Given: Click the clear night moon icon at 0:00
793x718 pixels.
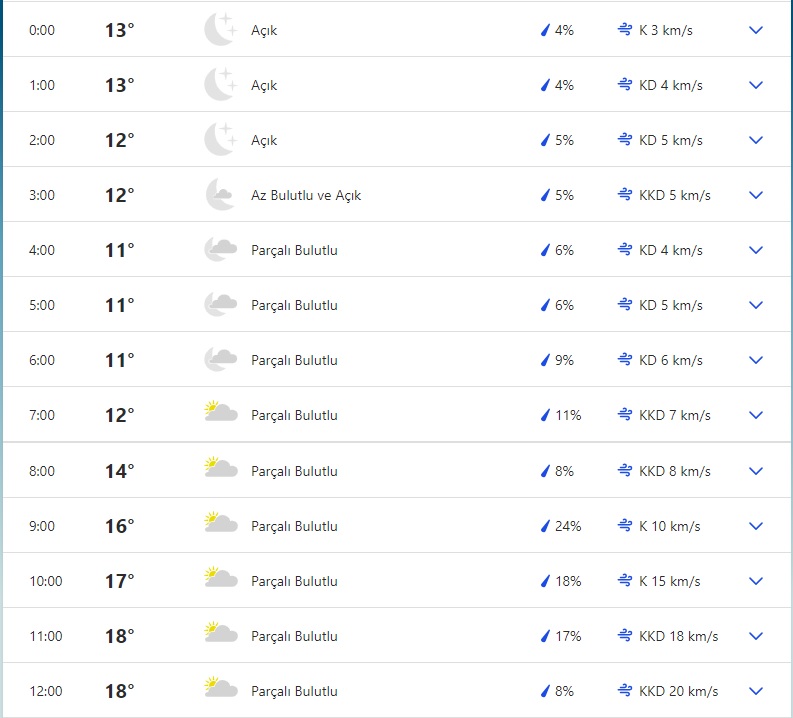Looking at the screenshot, I should pyautogui.click(x=219, y=30).
